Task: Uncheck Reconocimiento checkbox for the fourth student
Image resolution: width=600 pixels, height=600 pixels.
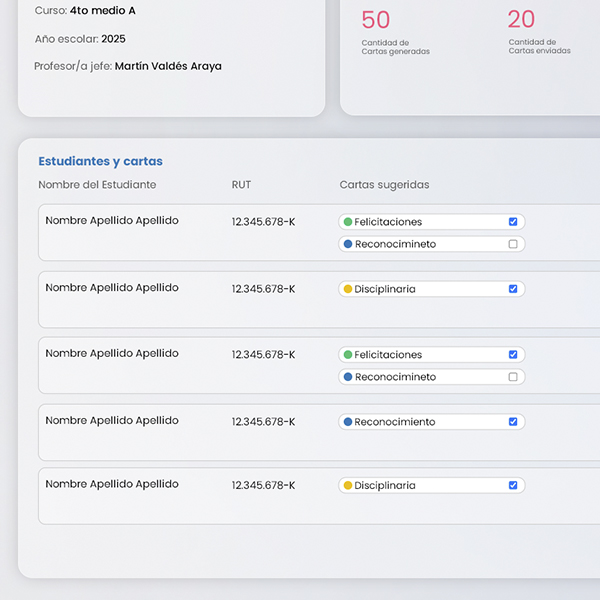Action: 513,422
